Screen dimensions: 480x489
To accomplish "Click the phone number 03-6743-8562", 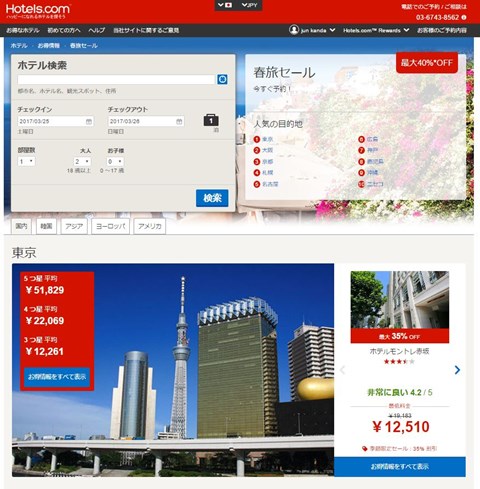I will (437, 17).
